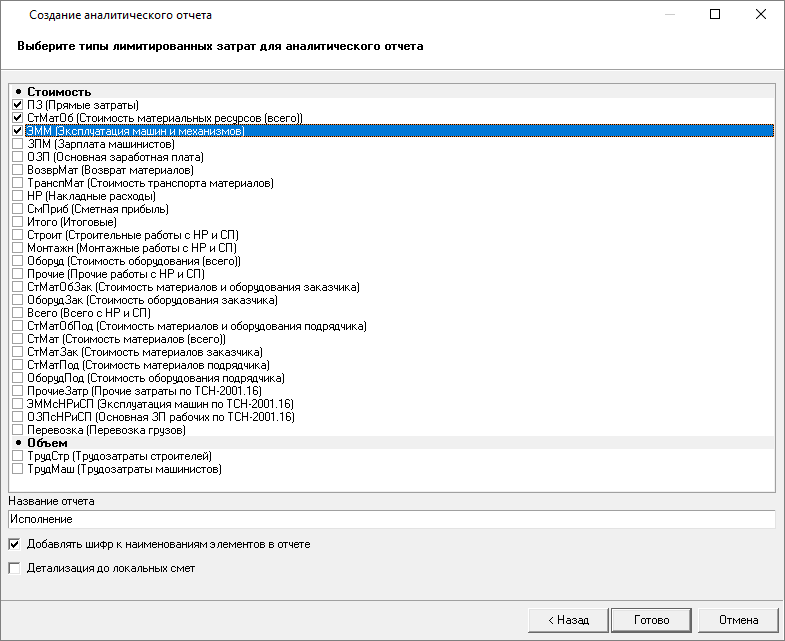Enable Детализация до локальных смет
Viewport: 785px width, 641px height.
pos(14,569)
